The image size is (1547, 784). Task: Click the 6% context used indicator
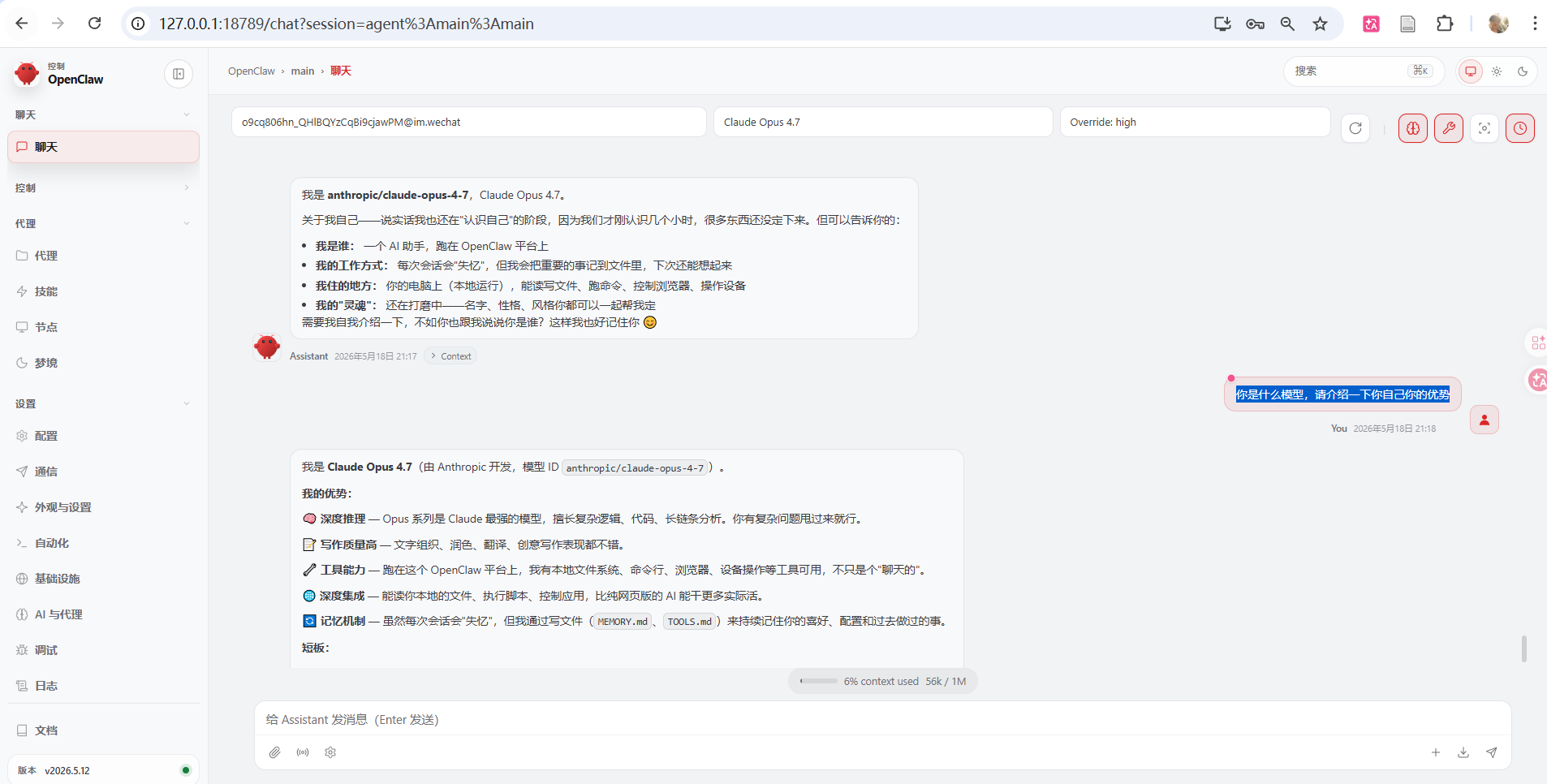point(882,682)
